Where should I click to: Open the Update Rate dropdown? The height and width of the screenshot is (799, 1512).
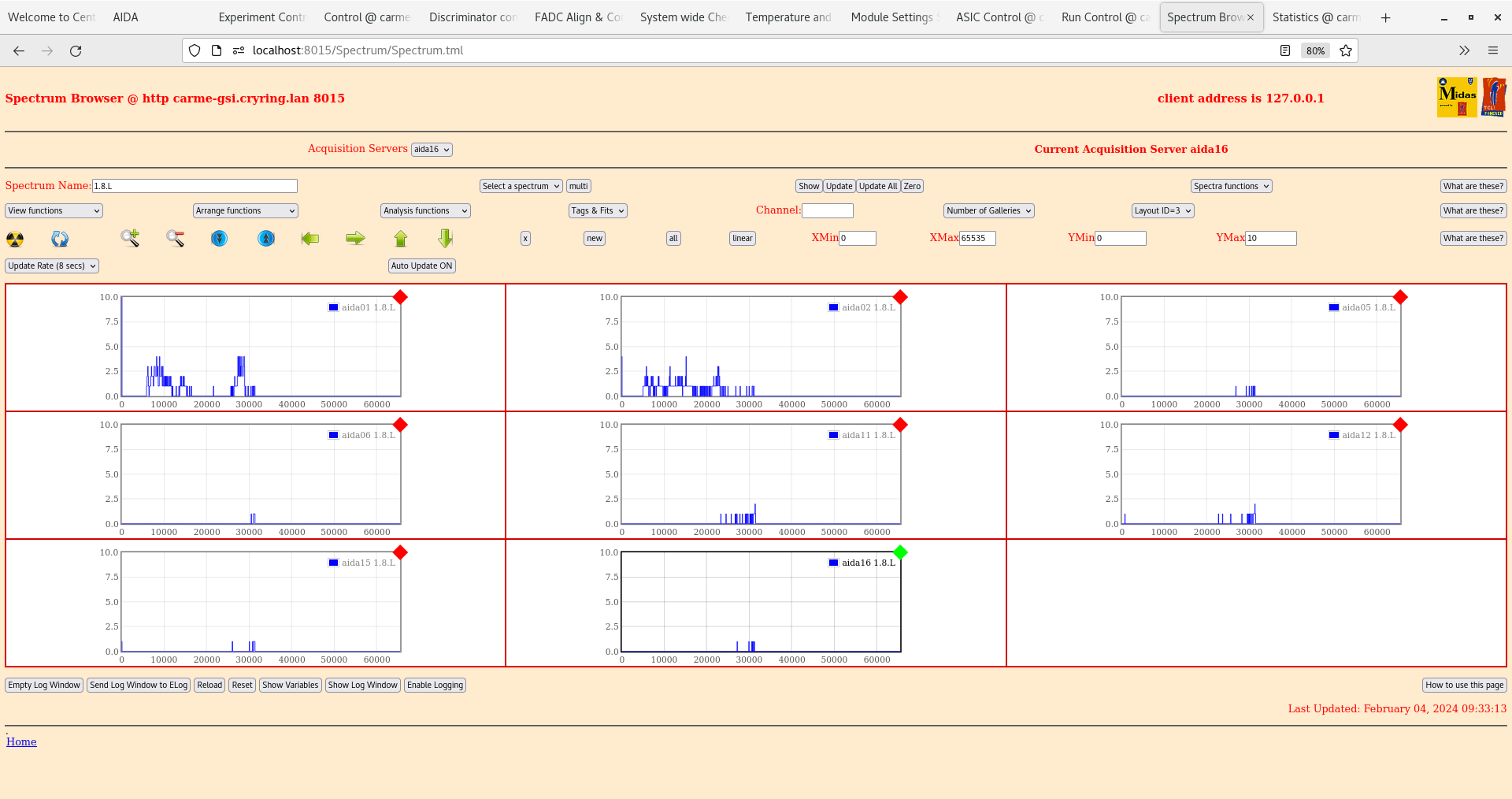(x=52, y=266)
